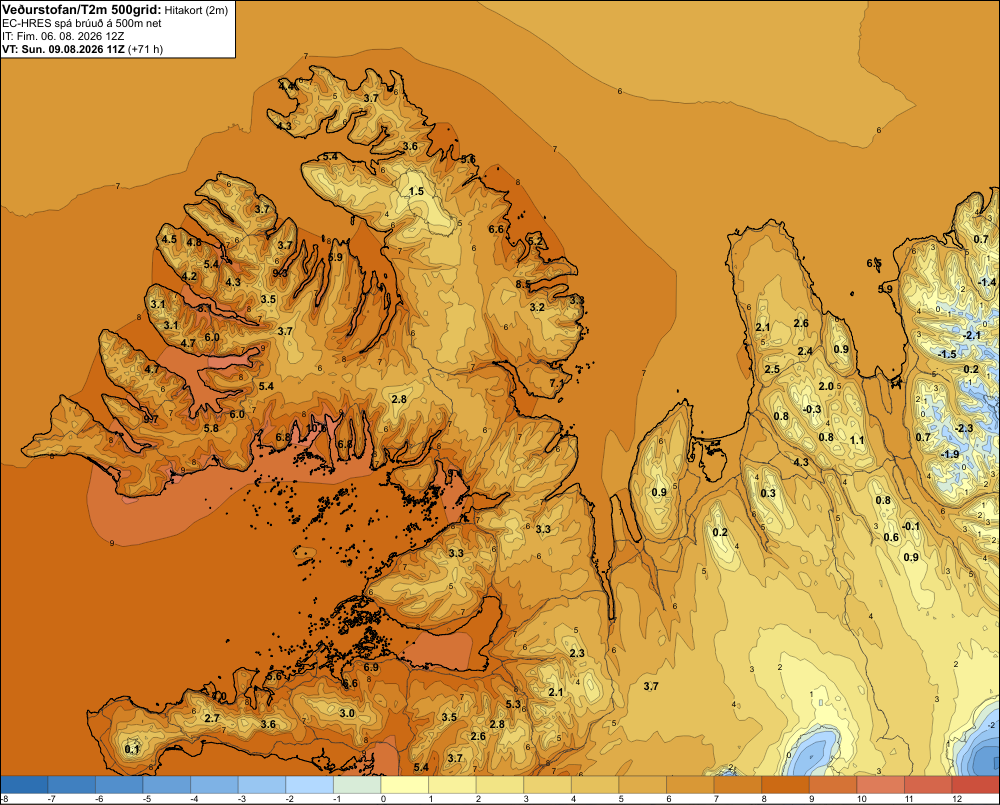Click the '2.0' temperature label
The height and width of the screenshot is (805, 1000).
826,386
